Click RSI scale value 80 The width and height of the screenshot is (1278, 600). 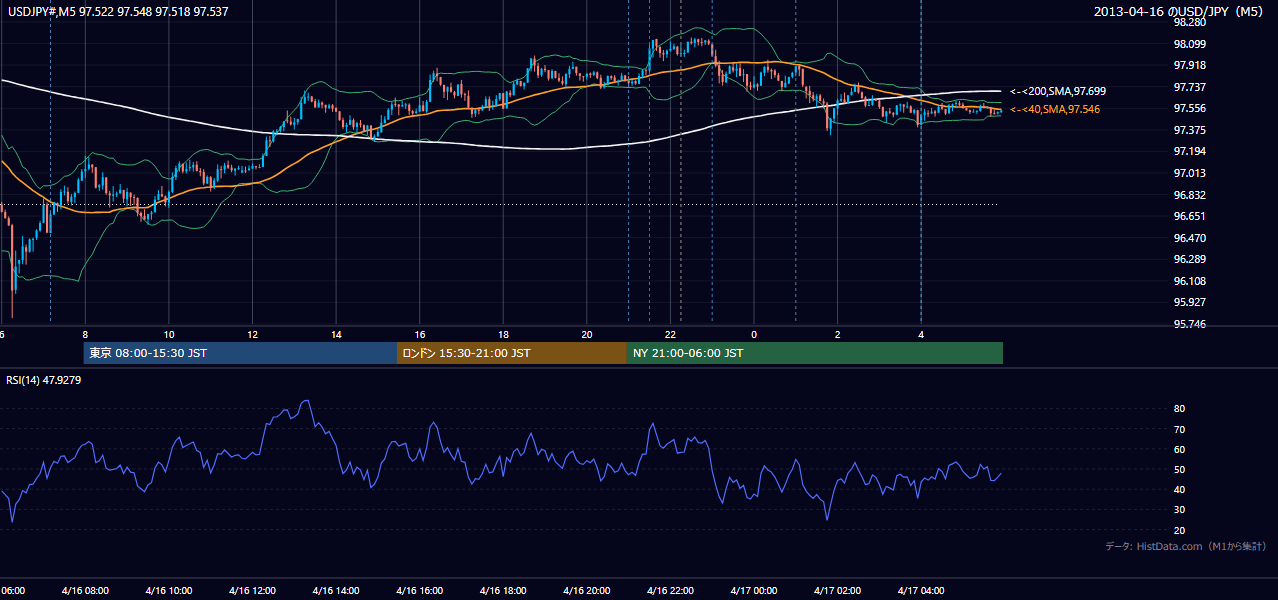pos(1180,409)
